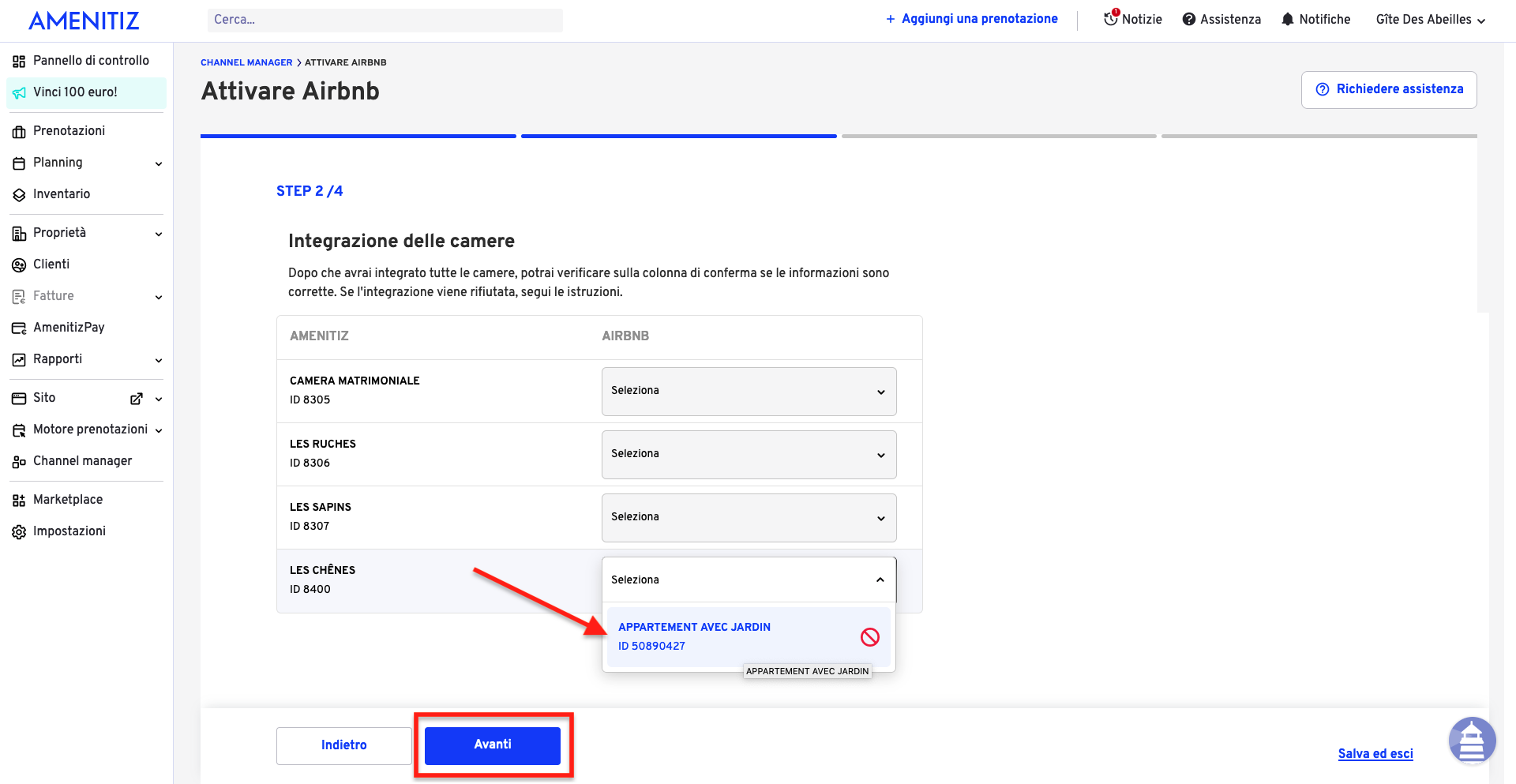This screenshot has height=784, width=1516.
Task: Expand the Rapporti submenu chevron
Action: [x=159, y=360]
